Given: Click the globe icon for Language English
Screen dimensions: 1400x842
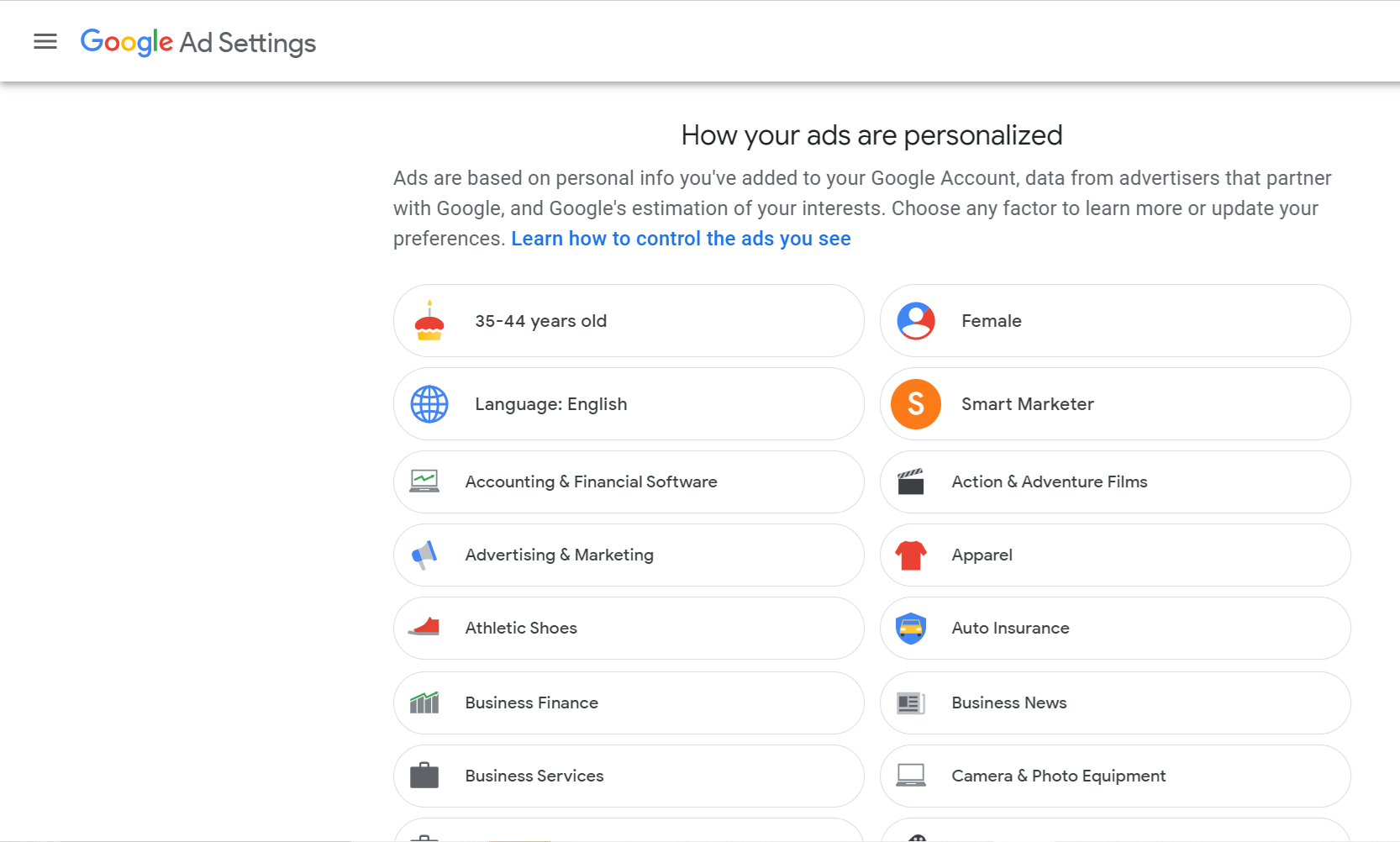Looking at the screenshot, I should 429,403.
